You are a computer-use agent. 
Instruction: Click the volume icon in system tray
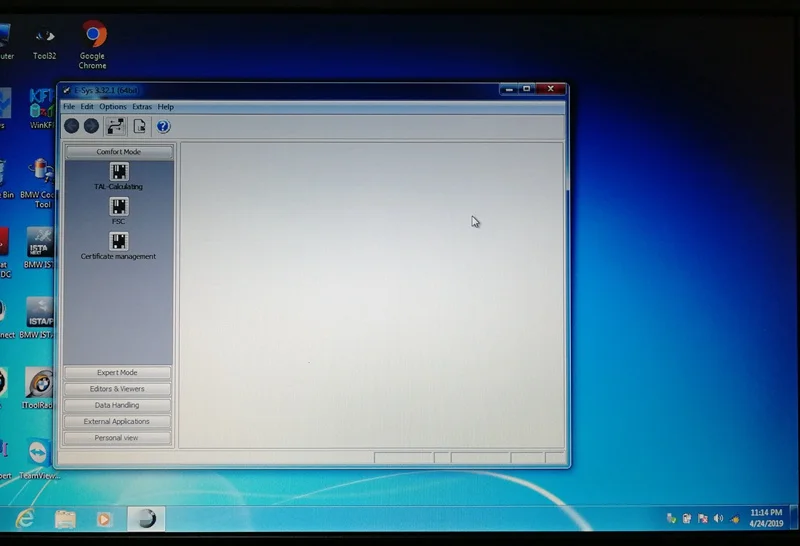pyautogui.click(x=718, y=519)
